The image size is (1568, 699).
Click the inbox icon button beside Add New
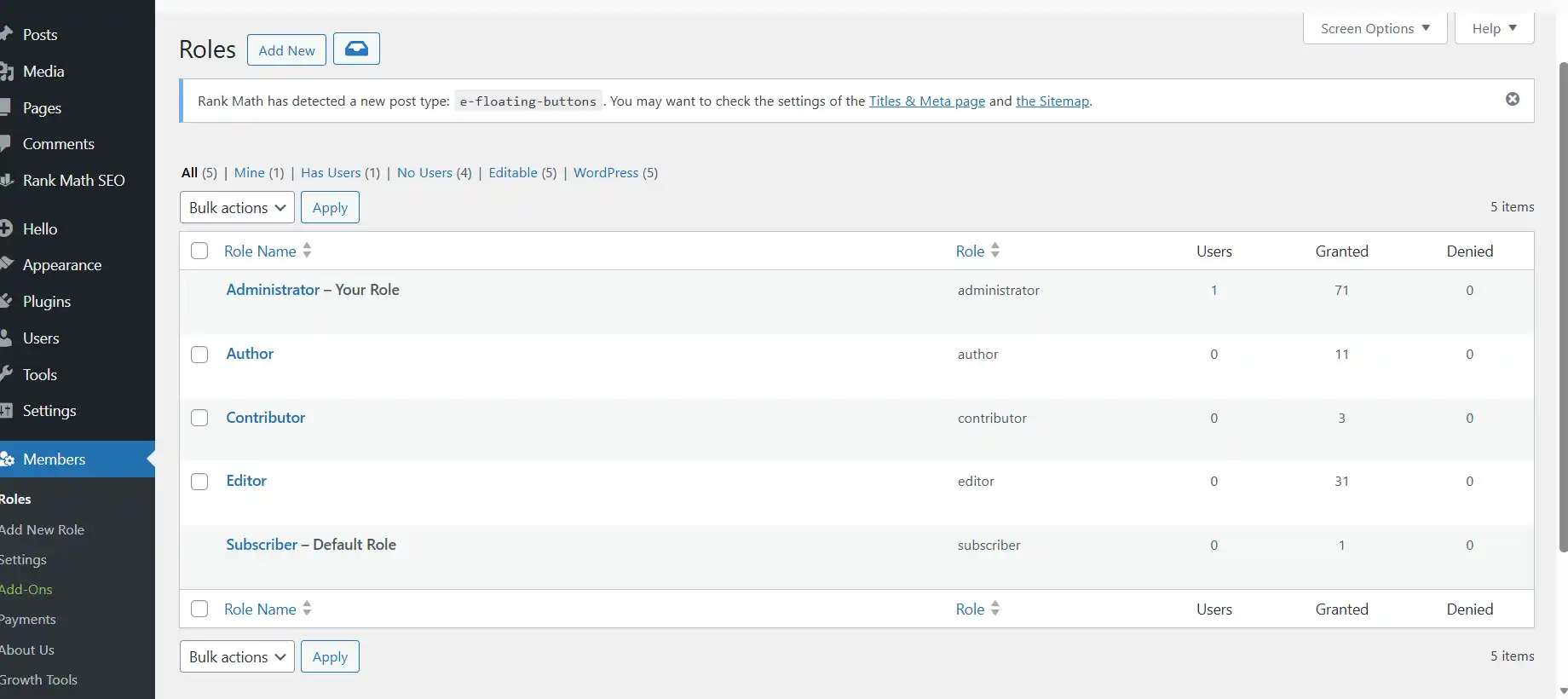(356, 49)
